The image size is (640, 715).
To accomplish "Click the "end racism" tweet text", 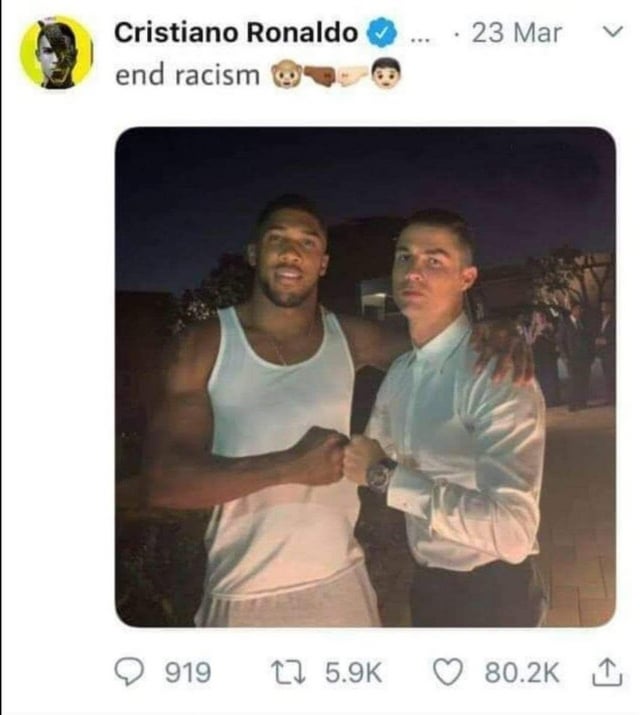I will click(187, 75).
